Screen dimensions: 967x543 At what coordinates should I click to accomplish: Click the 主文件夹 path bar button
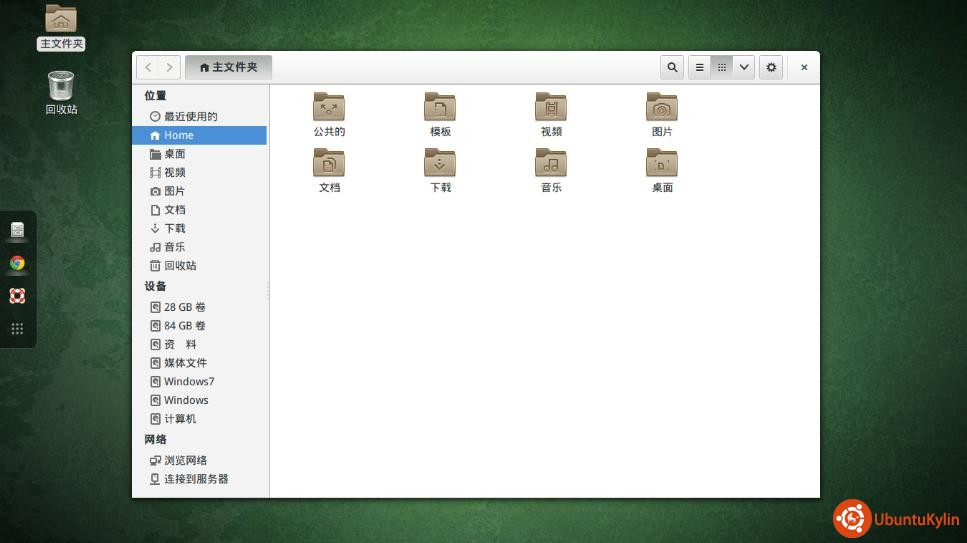click(x=228, y=67)
